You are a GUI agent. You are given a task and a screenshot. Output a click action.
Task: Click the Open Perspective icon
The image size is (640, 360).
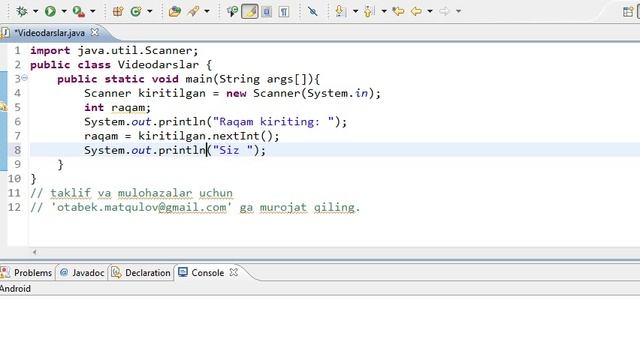(628, 11)
